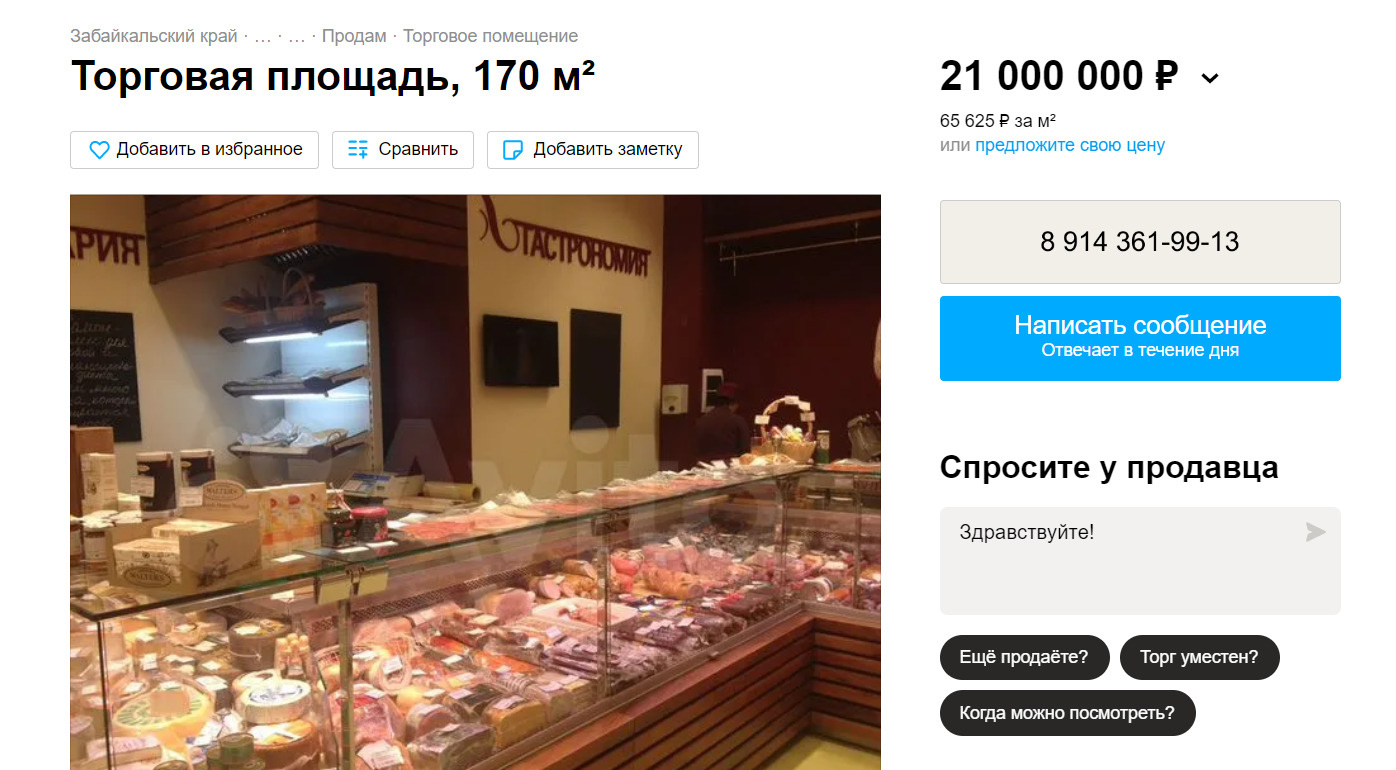Click the Написать сообщение button
This screenshot has height=770, width=1396.
click(1140, 338)
